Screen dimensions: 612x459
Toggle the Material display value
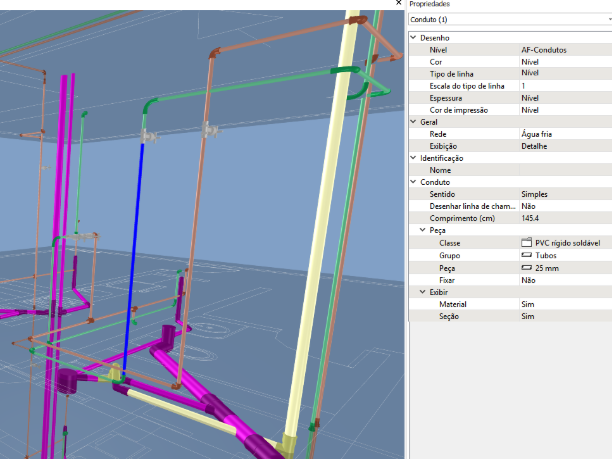pyautogui.click(x=527, y=304)
